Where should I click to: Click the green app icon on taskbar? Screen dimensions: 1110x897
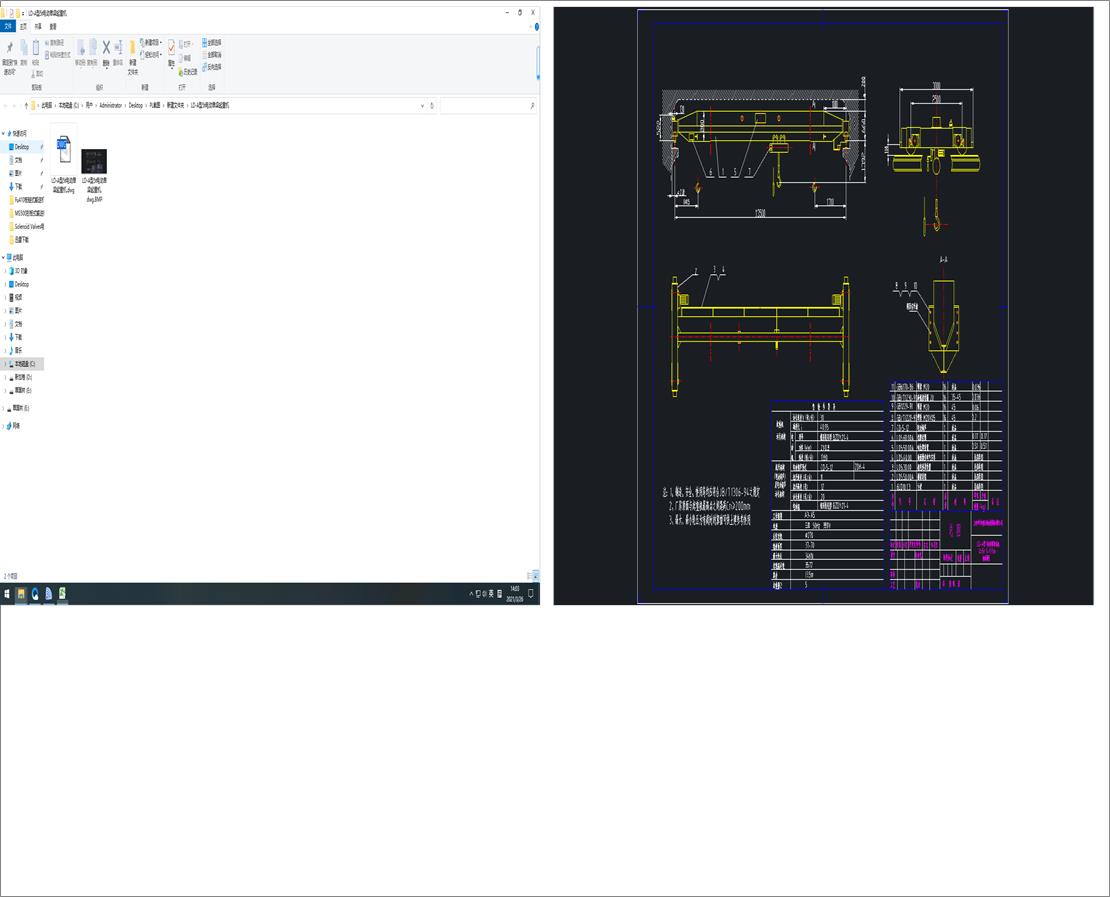point(62,593)
